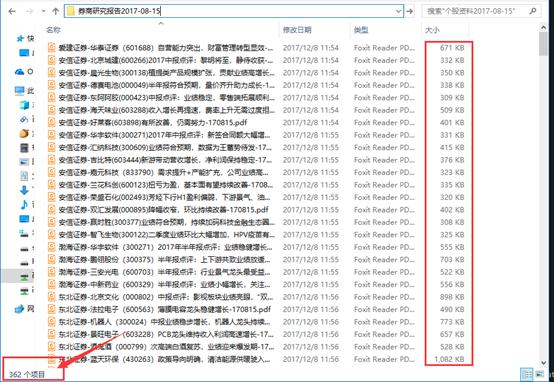Click the 555 KB size cell
554x382 pixels.
pyautogui.click(x=452, y=247)
